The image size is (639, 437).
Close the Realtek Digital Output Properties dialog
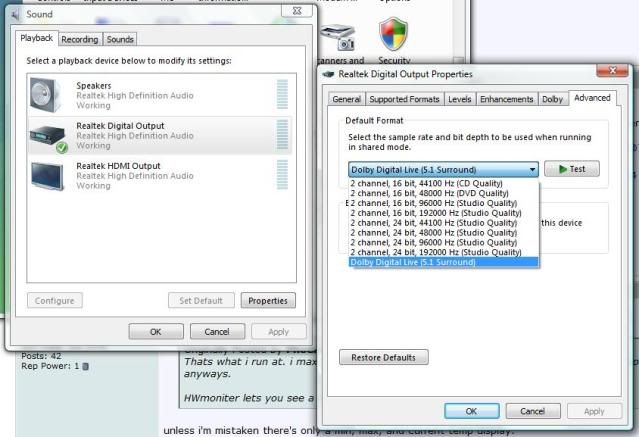point(612,71)
